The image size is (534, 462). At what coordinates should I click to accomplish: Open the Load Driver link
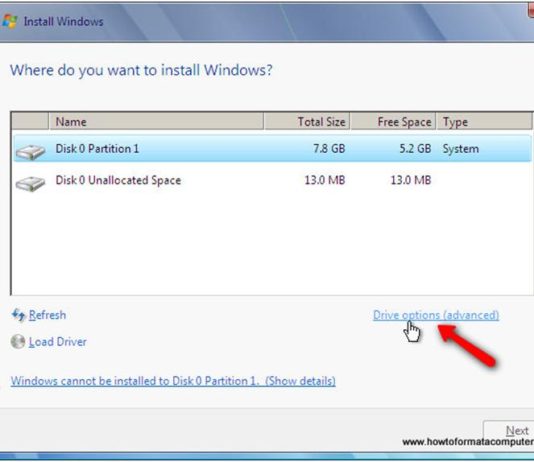pos(58,342)
